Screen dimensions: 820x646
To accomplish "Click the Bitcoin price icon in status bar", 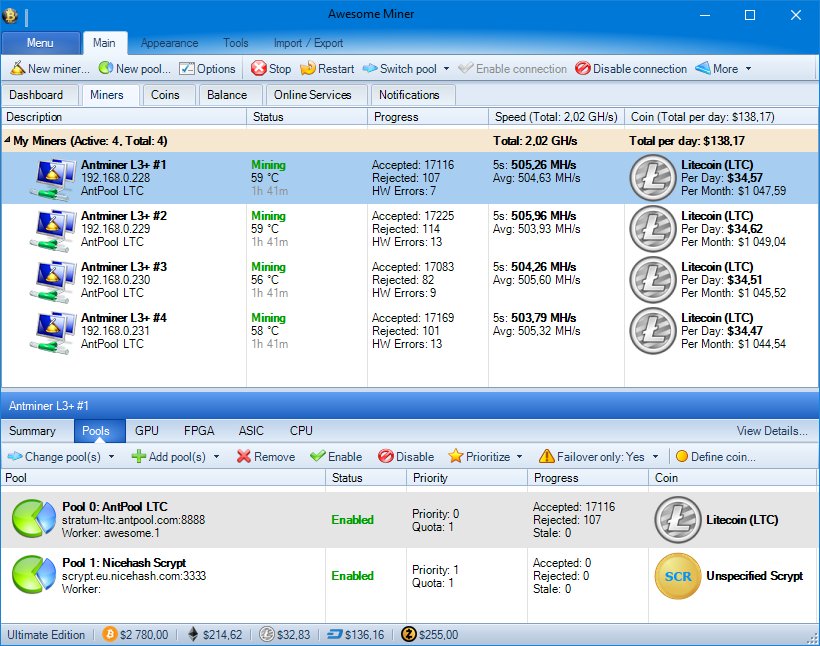I will tap(110, 634).
